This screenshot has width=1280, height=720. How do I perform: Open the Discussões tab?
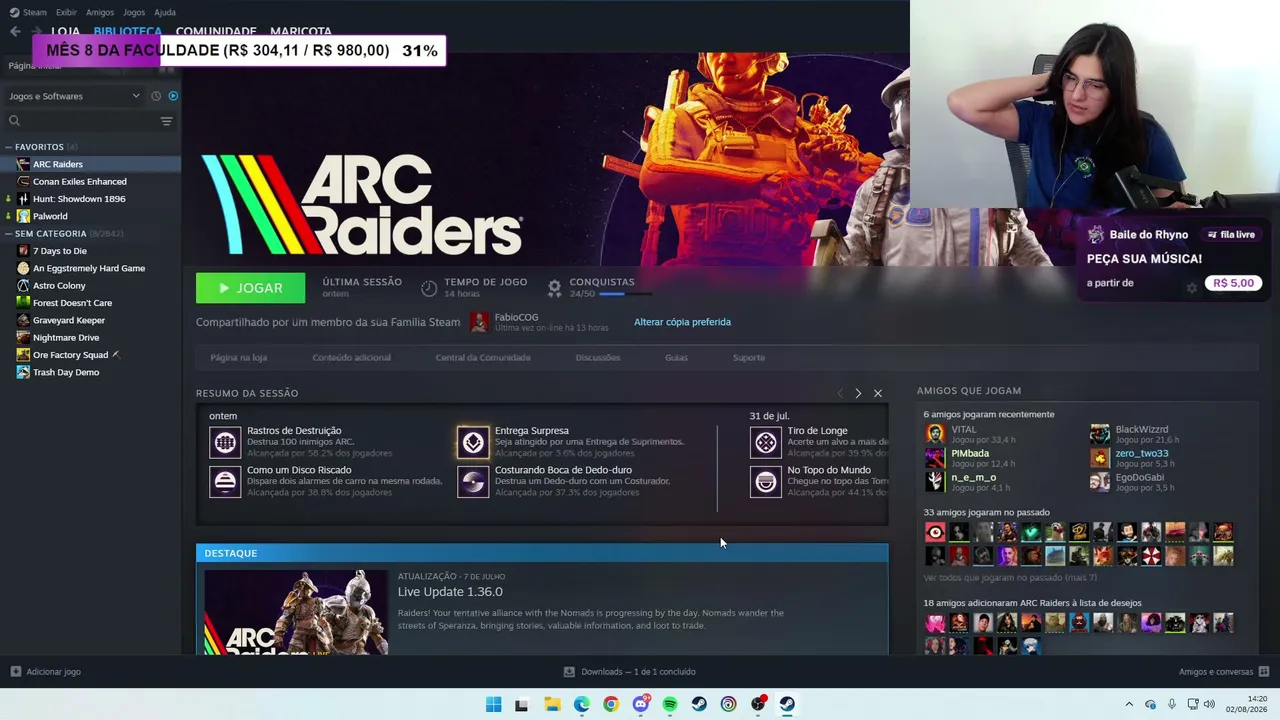tap(598, 358)
